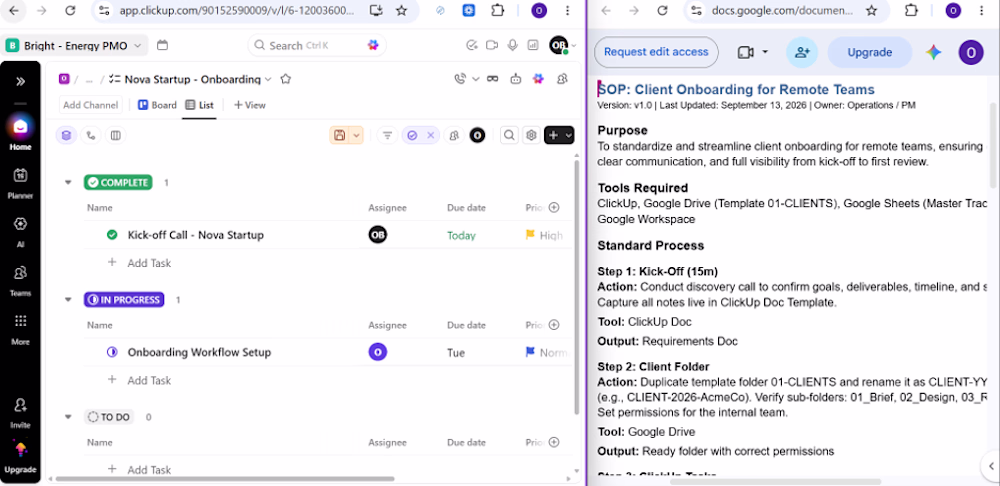This screenshot has width=1000, height=486.
Task: Click Upgrade in ClickUp sidebar
Action: coord(20,458)
